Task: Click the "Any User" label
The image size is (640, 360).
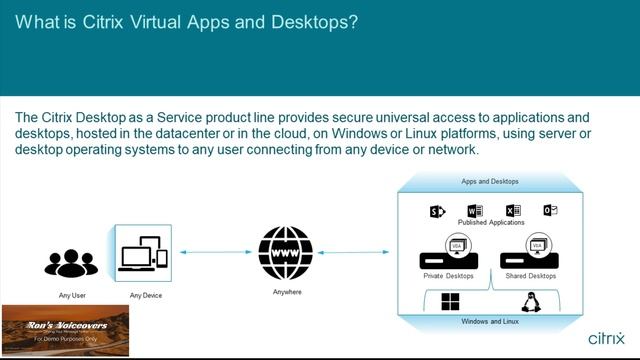Action: click(72, 295)
